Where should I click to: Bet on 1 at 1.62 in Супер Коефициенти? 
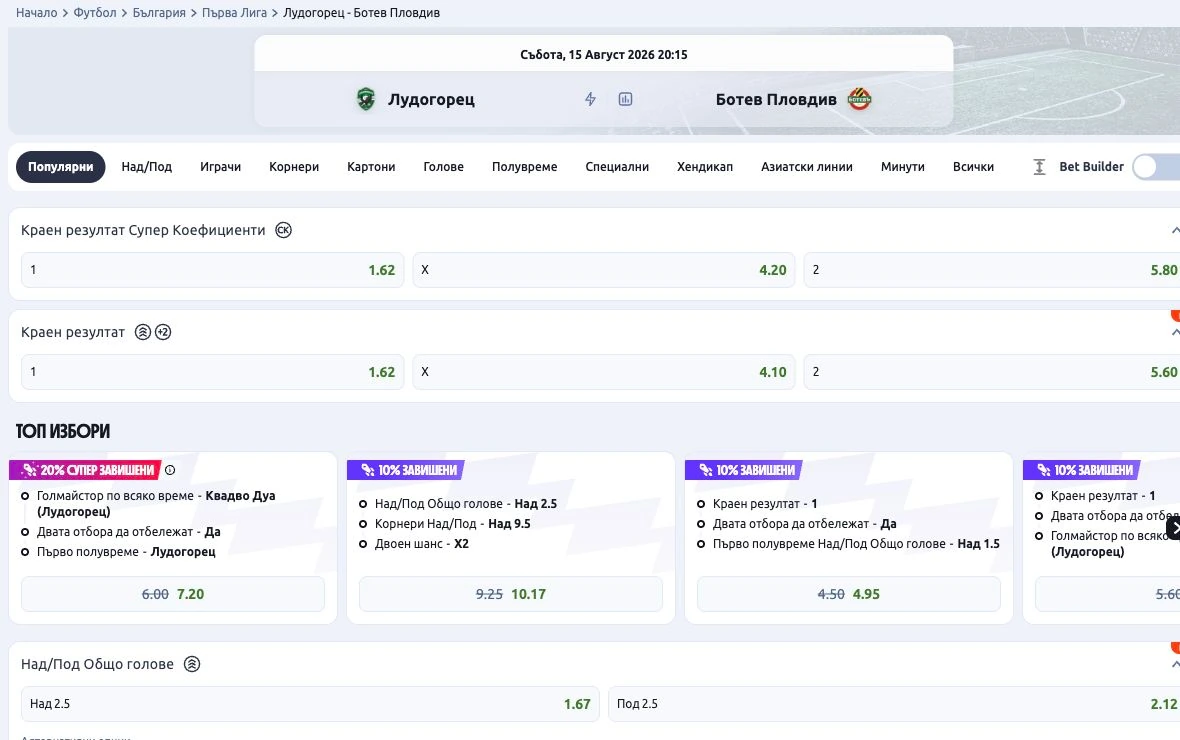212,270
